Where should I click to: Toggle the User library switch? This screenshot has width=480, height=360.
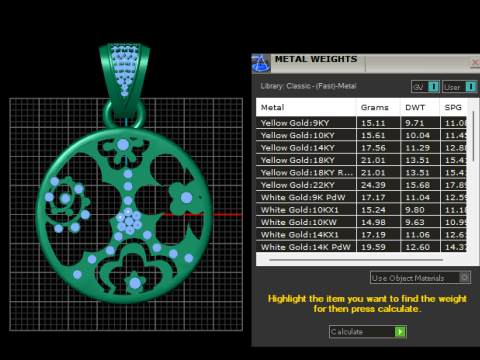[x=460, y=87]
